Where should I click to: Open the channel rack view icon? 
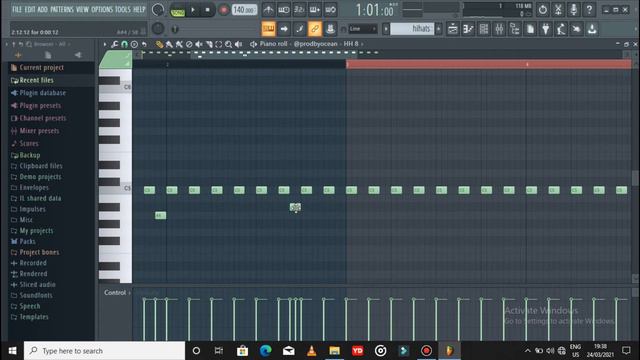pyautogui.click(x=484, y=29)
